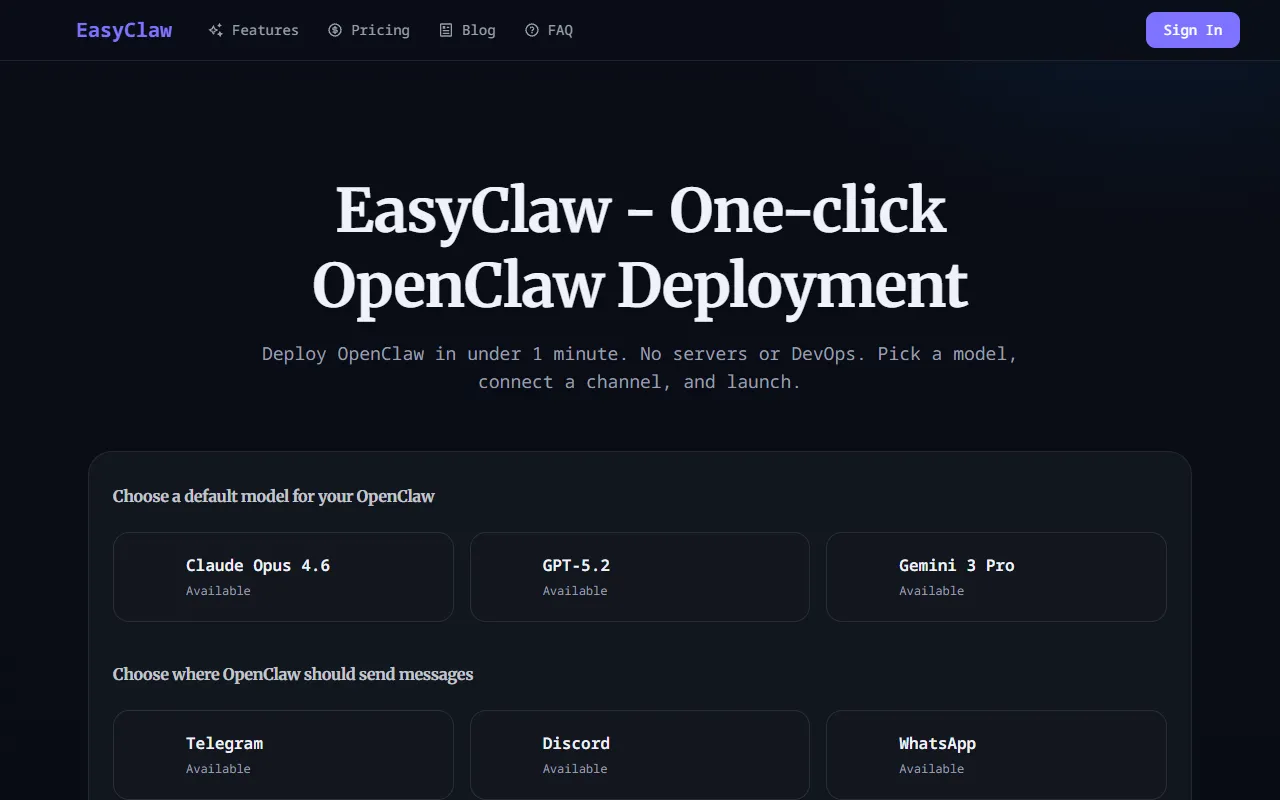Select Telegram as the message channel

coord(283,754)
